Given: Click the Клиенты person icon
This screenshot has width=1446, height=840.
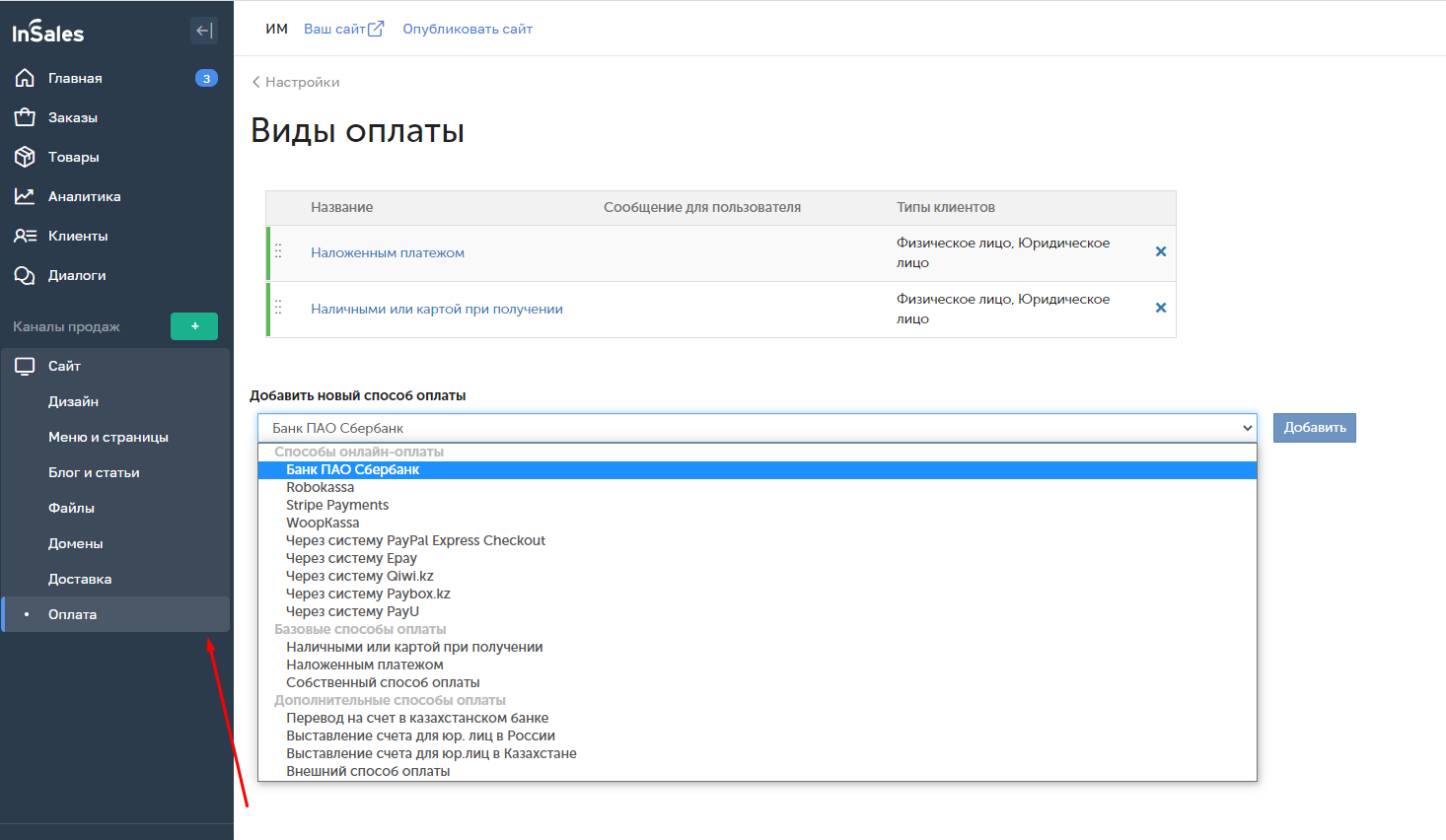Looking at the screenshot, I should coord(25,236).
